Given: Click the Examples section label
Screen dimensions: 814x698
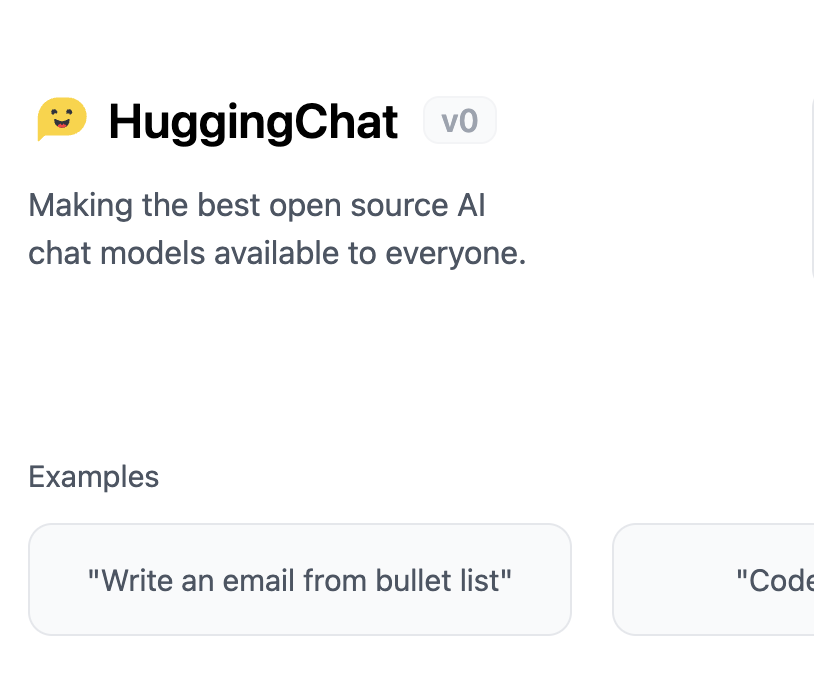Looking at the screenshot, I should click(93, 476).
